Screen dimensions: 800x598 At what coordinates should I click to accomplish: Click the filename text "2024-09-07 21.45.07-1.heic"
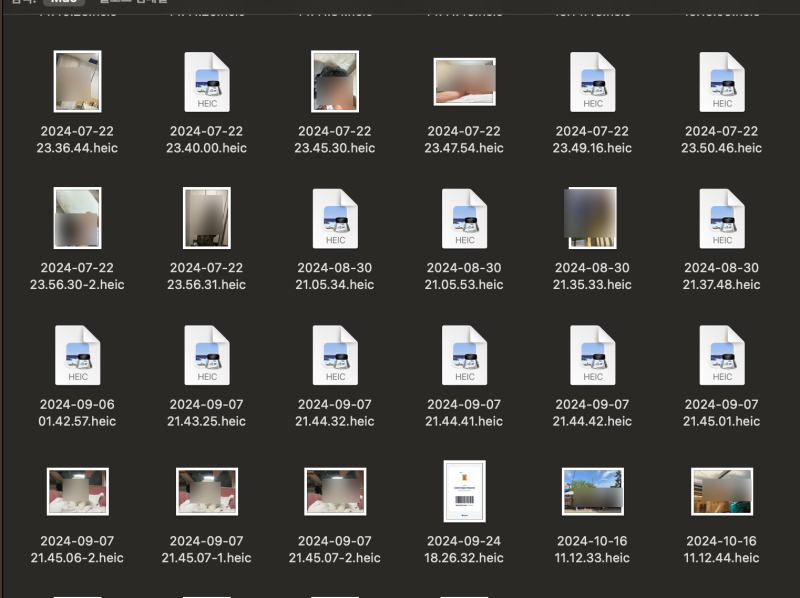tap(206, 550)
